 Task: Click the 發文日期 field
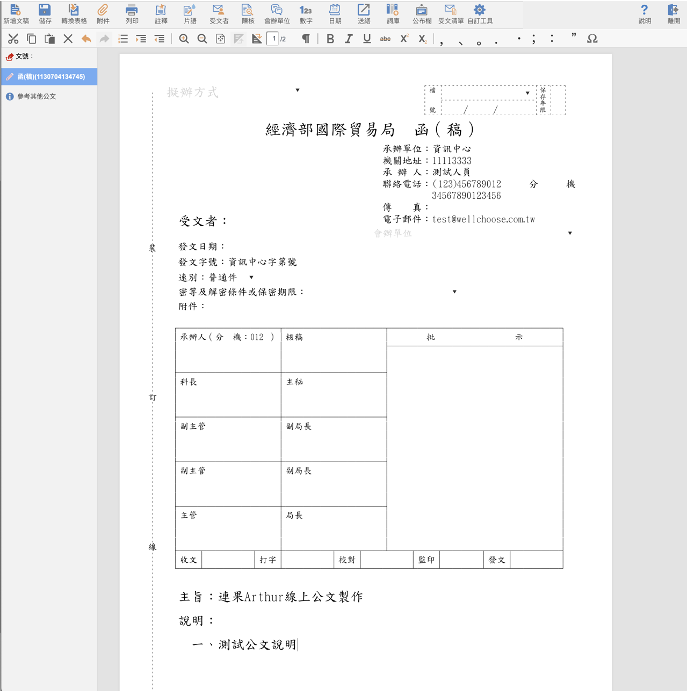click(202, 246)
